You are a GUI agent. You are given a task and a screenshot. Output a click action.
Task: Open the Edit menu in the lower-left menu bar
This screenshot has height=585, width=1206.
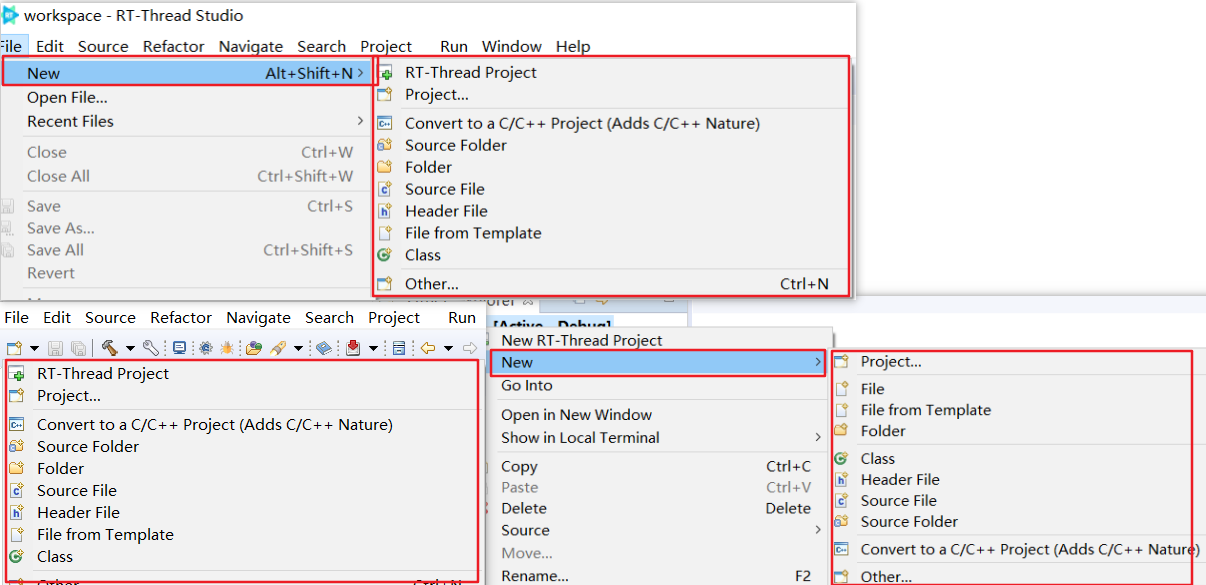coord(57,317)
